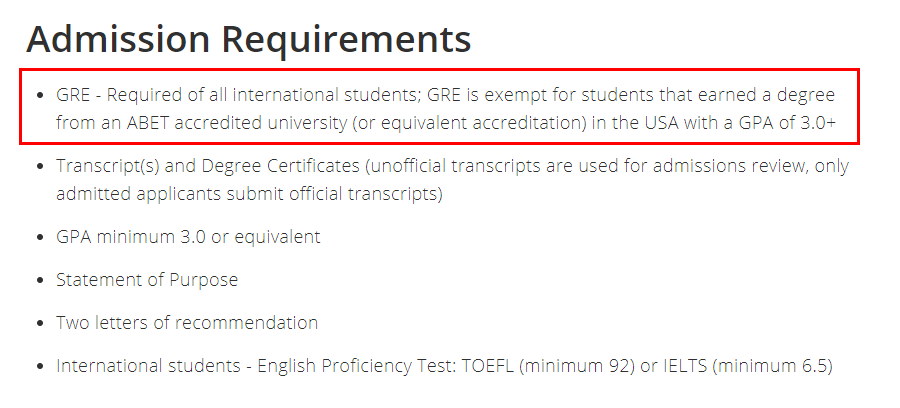
Task: Click "GPA minimum 3.0 or equivalent" text
Action: coord(188,237)
